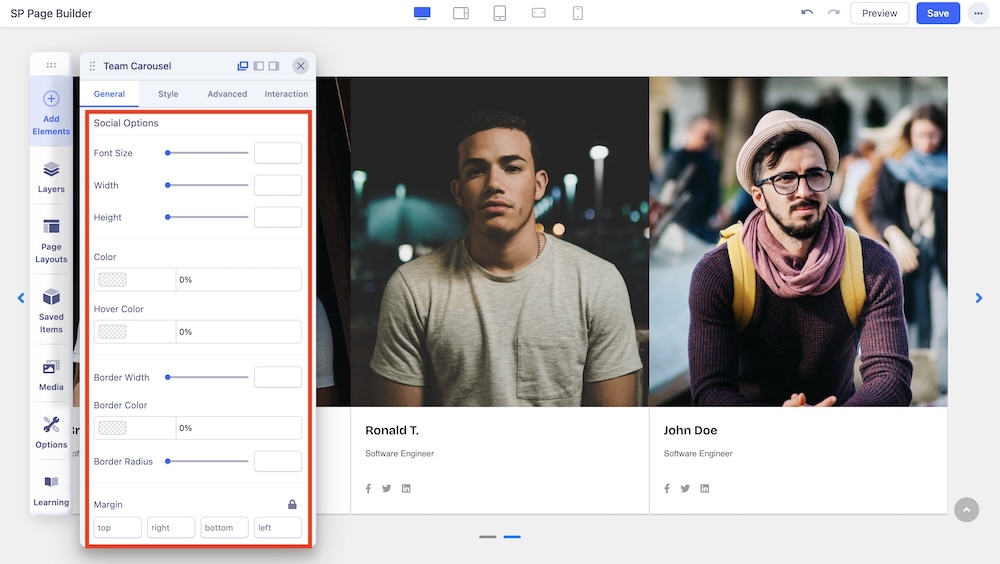The width and height of the screenshot is (1000, 564).
Task: Click the Hover Color swatch
Action: (113, 332)
